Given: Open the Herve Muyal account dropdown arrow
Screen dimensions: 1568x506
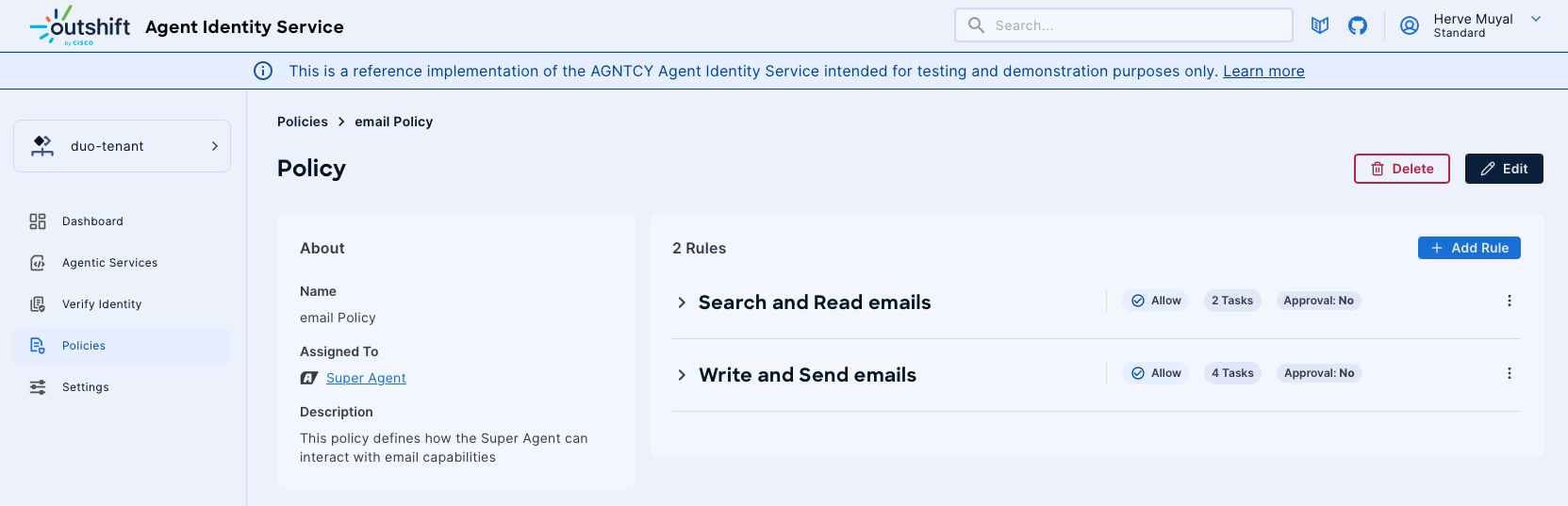Looking at the screenshot, I should tap(1535, 19).
